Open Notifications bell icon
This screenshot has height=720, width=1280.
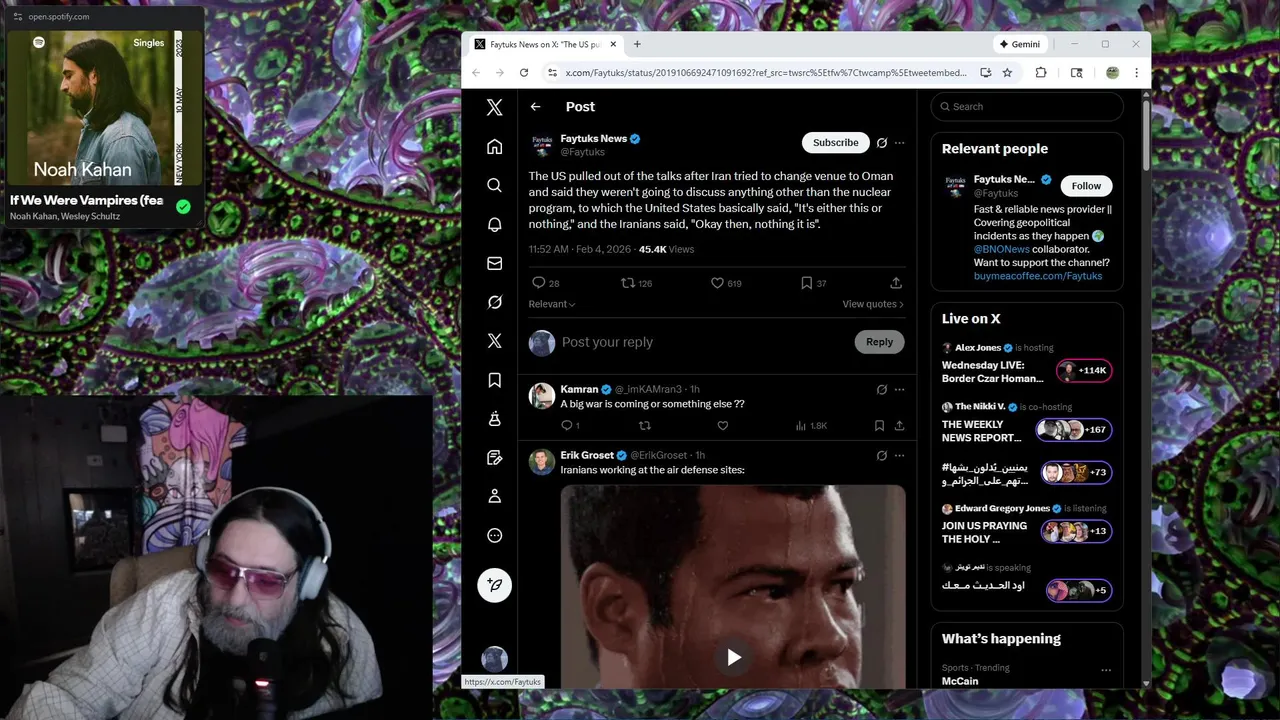pyautogui.click(x=494, y=224)
